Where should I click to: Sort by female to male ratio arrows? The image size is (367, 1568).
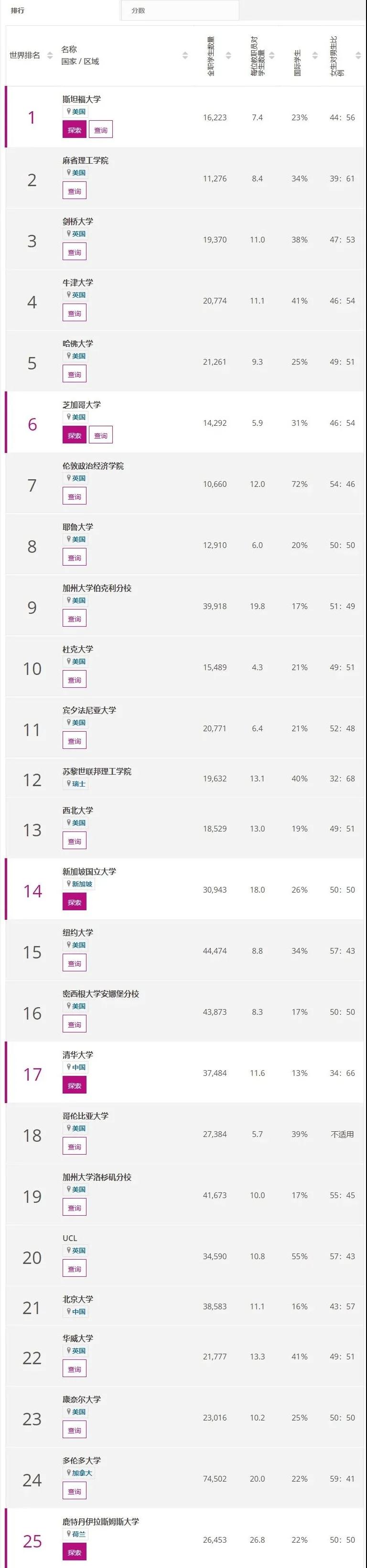358,55
